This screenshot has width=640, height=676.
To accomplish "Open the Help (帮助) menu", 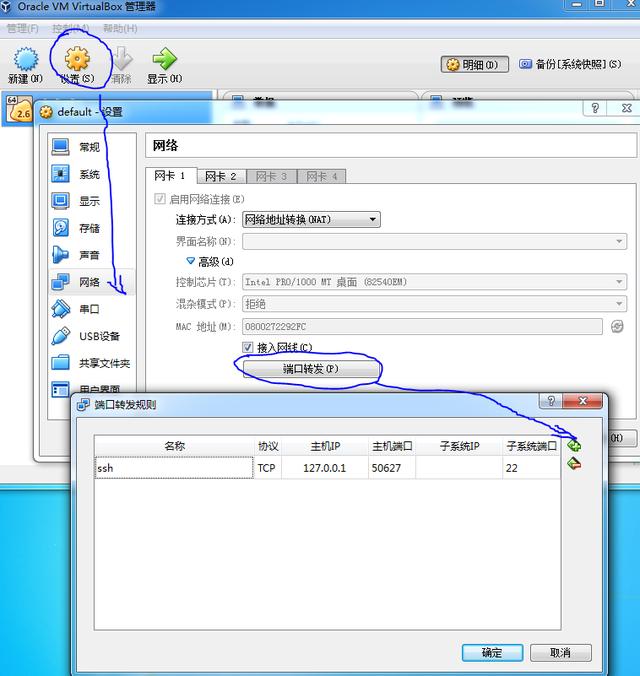I will pyautogui.click(x=120, y=28).
